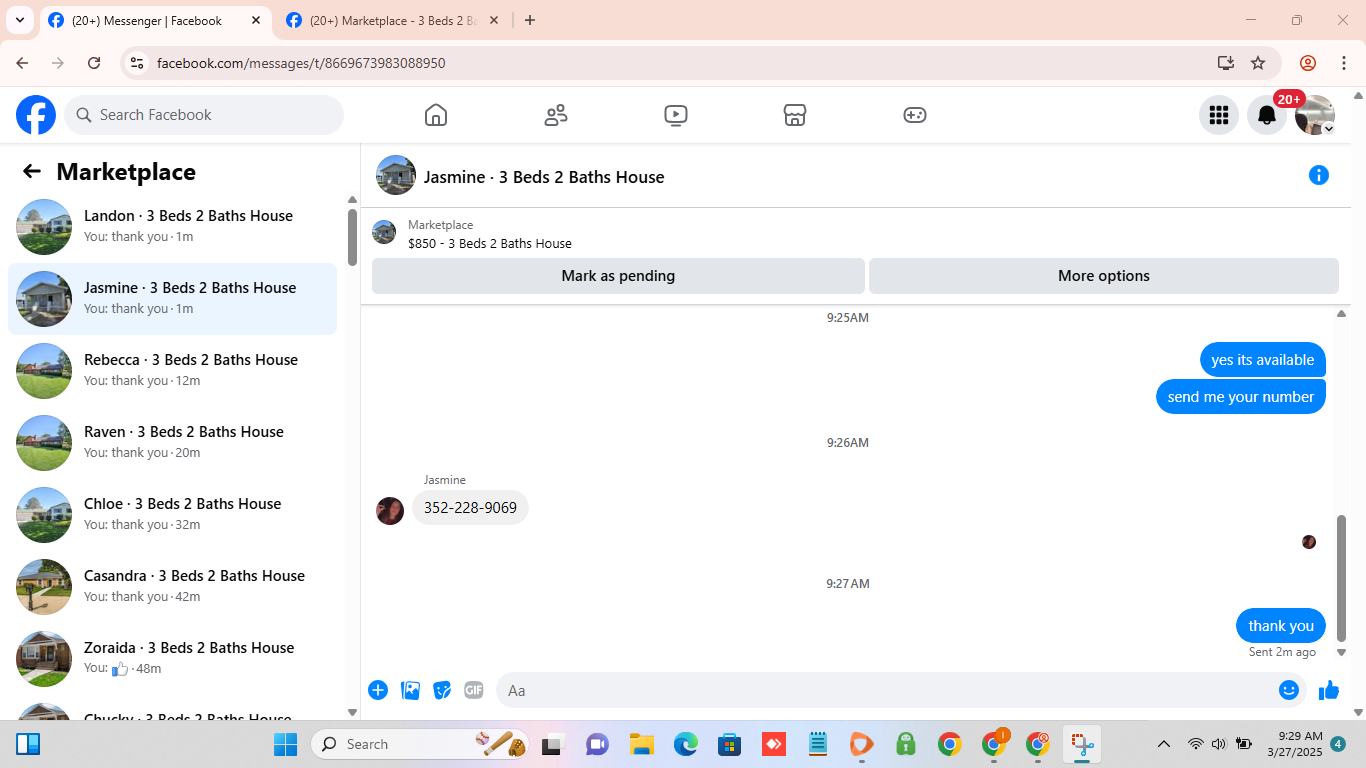
Task: Open the account profile picture menu
Action: tap(1315, 115)
